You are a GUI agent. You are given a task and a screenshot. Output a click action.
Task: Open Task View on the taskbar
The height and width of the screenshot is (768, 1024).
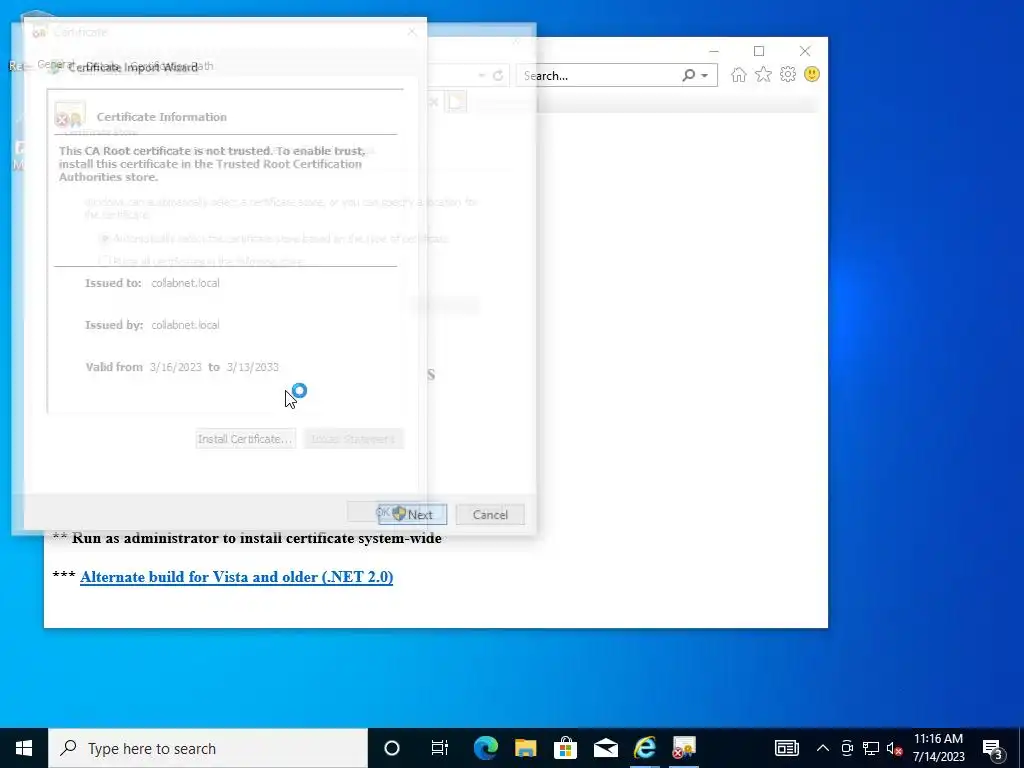[x=440, y=748]
